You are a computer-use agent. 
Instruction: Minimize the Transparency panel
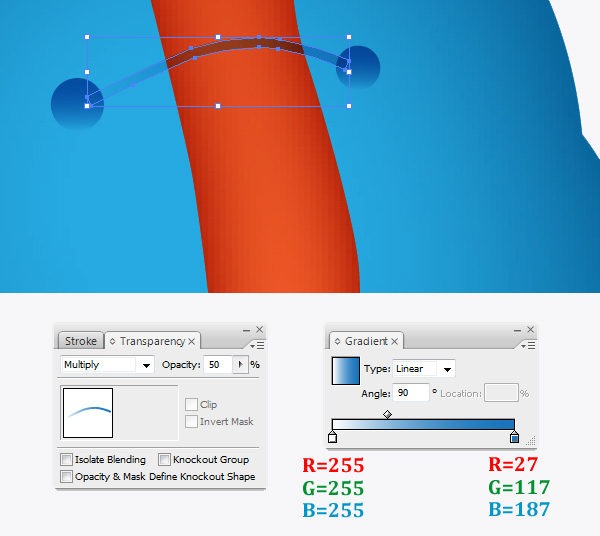pos(246,330)
